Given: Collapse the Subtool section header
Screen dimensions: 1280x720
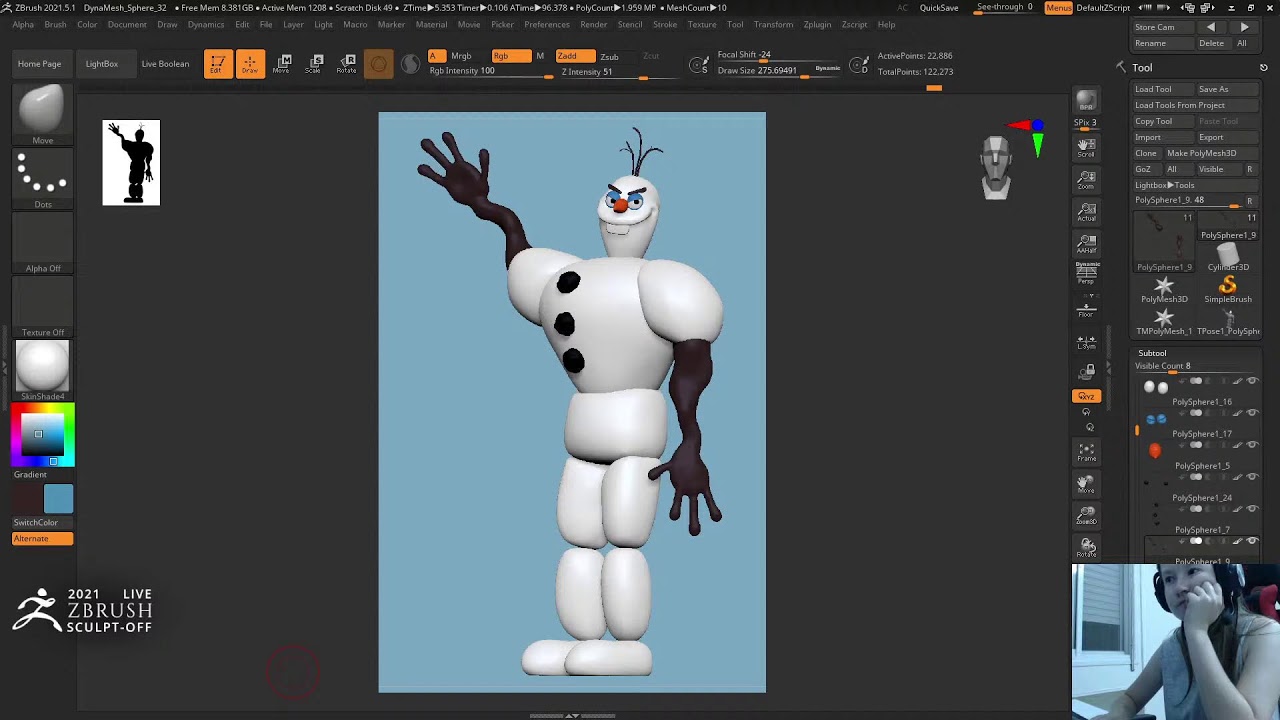Looking at the screenshot, I should tap(1152, 353).
